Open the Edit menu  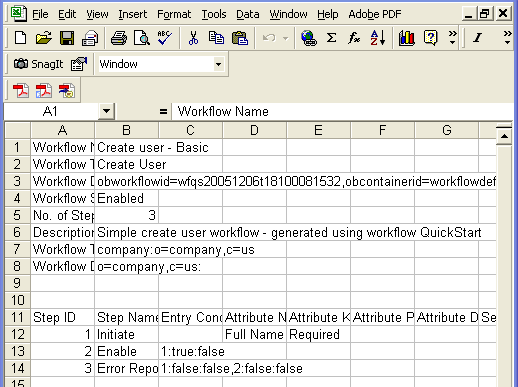pyautogui.click(x=67, y=14)
